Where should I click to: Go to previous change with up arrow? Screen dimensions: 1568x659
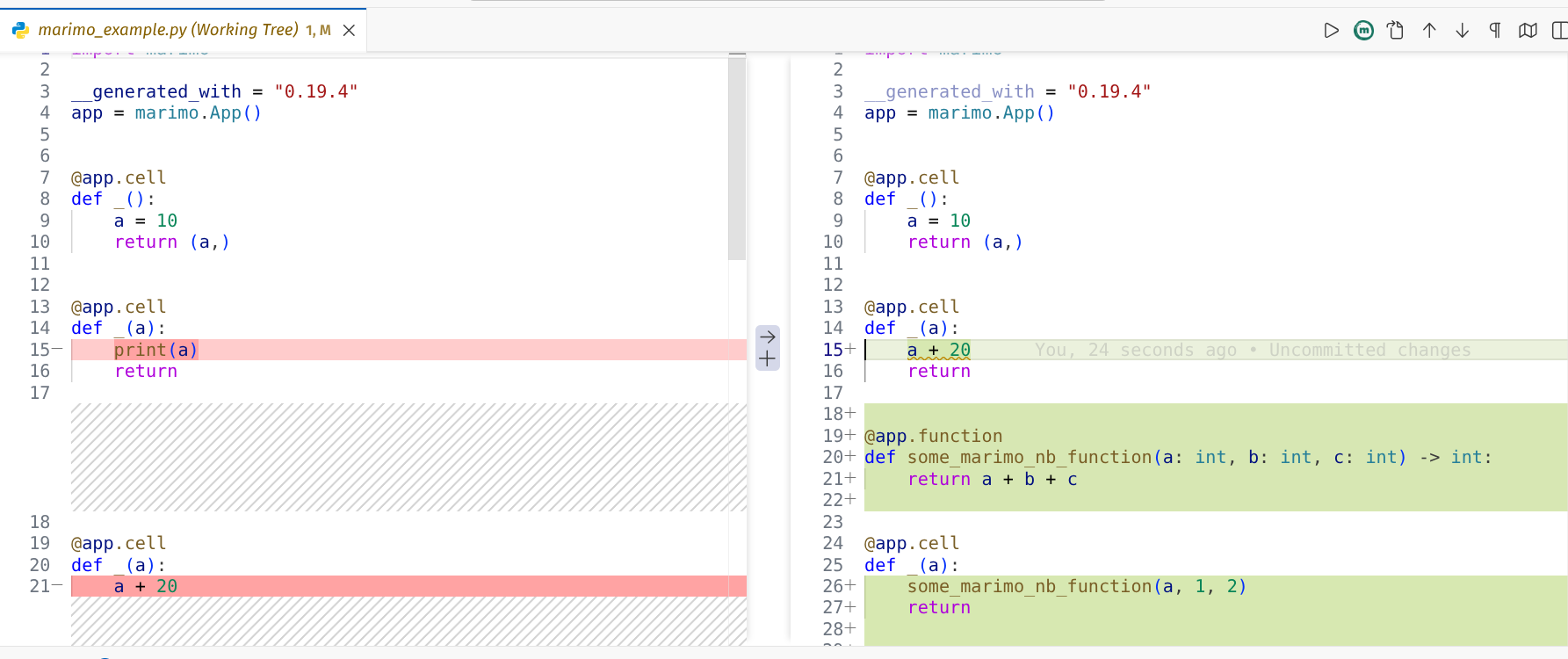click(x=1429, y=31)
